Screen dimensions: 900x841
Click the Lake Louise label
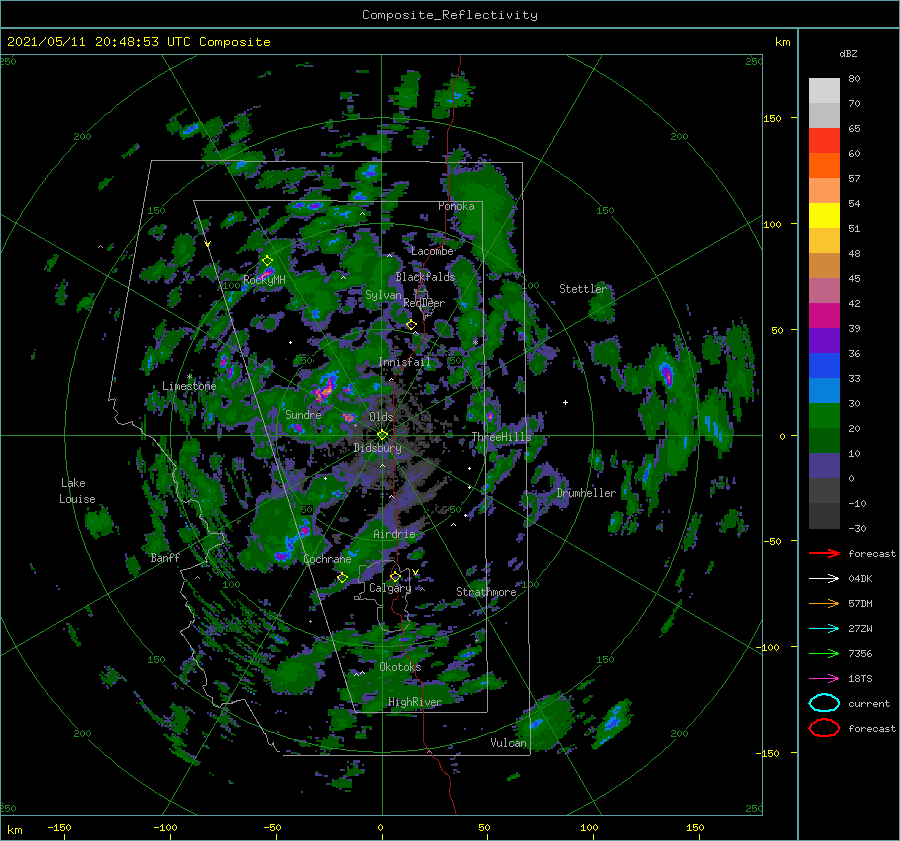(77, 491)
